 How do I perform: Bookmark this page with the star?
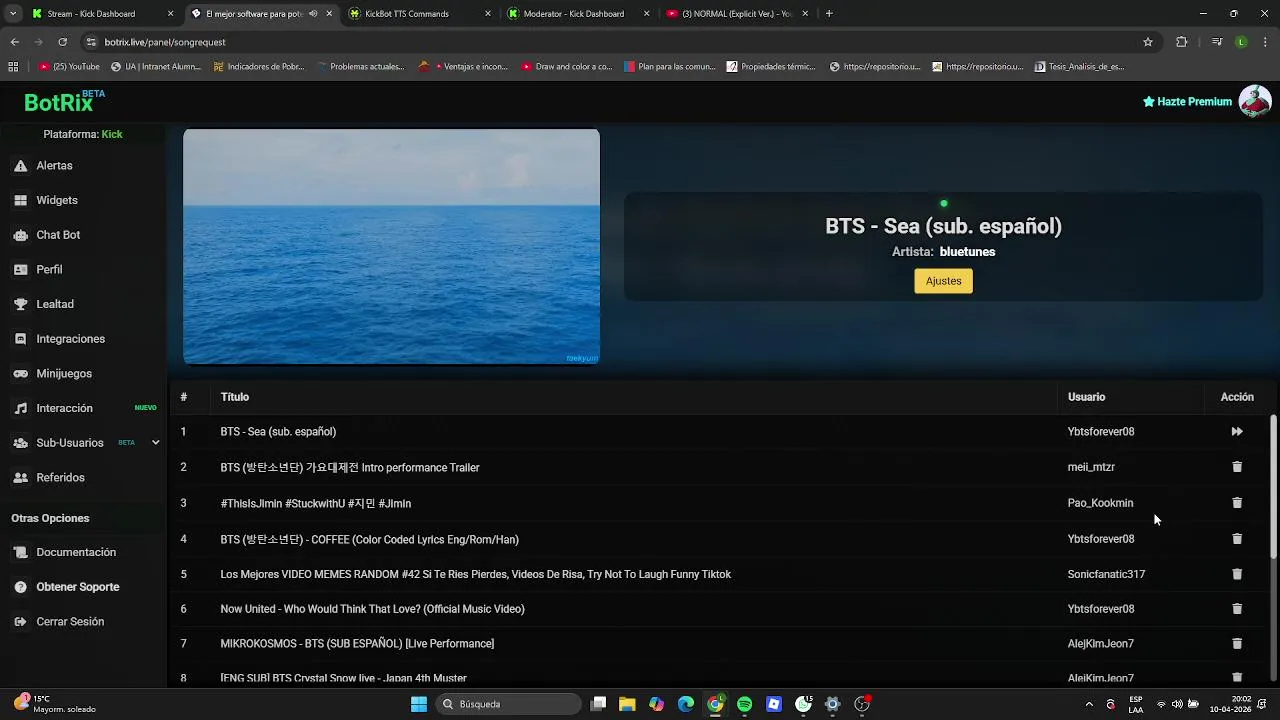pos(1148,42)
